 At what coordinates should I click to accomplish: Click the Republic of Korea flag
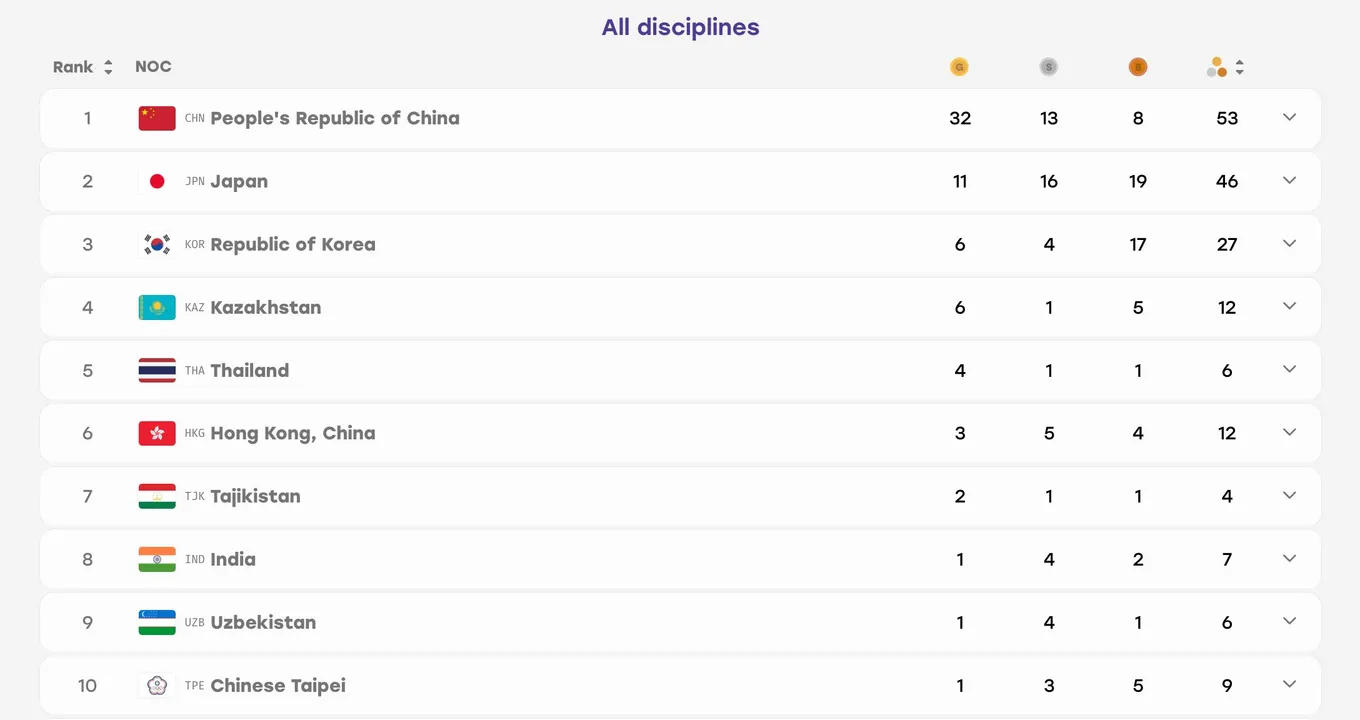[x=157, y=244]
